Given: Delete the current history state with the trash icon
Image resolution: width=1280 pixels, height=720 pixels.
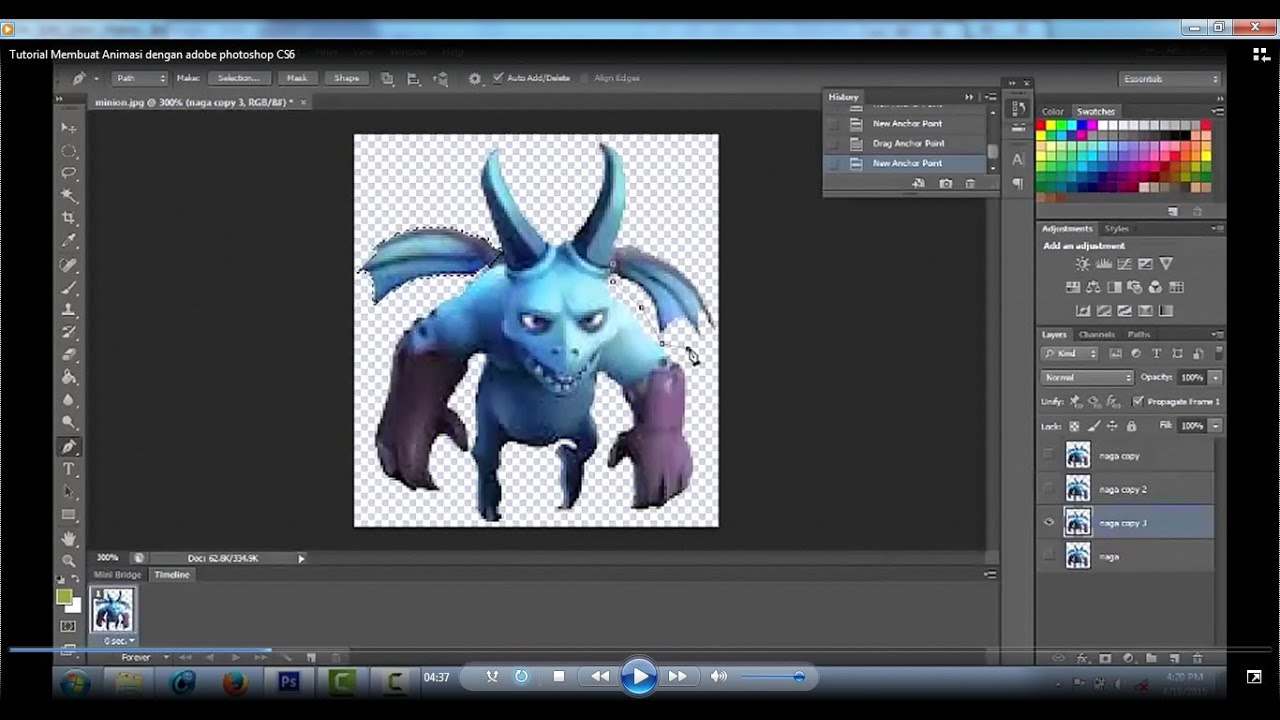Looking at the screenshot, I should point(970,184).
